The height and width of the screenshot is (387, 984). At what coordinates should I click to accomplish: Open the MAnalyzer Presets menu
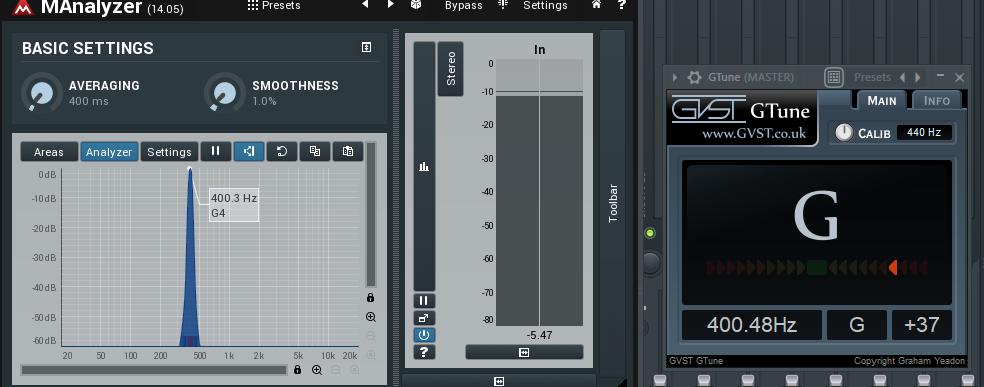tap(274, 6)
